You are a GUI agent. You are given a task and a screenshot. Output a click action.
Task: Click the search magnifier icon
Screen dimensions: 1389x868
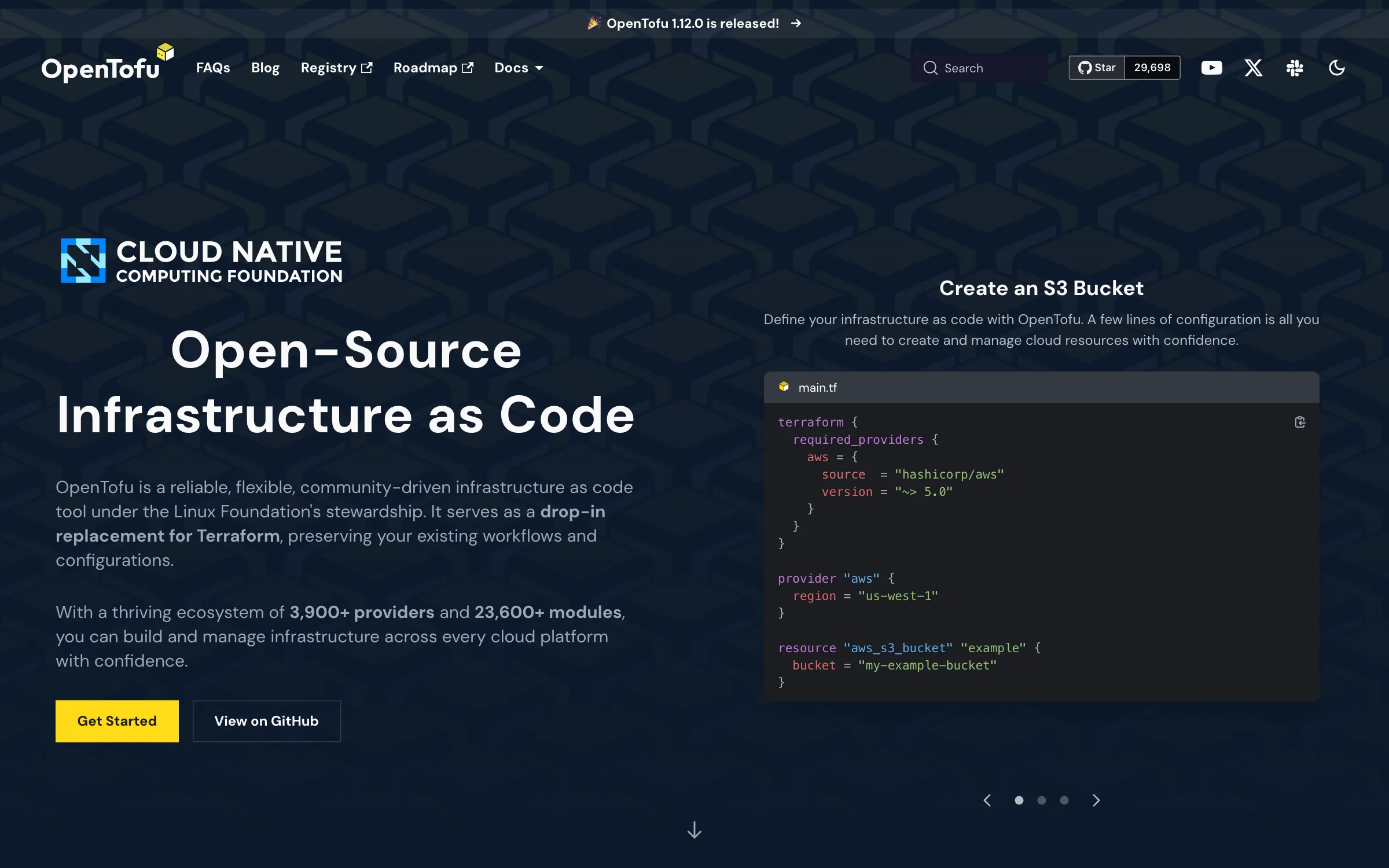pyautogui.click(x=930, y=68)
